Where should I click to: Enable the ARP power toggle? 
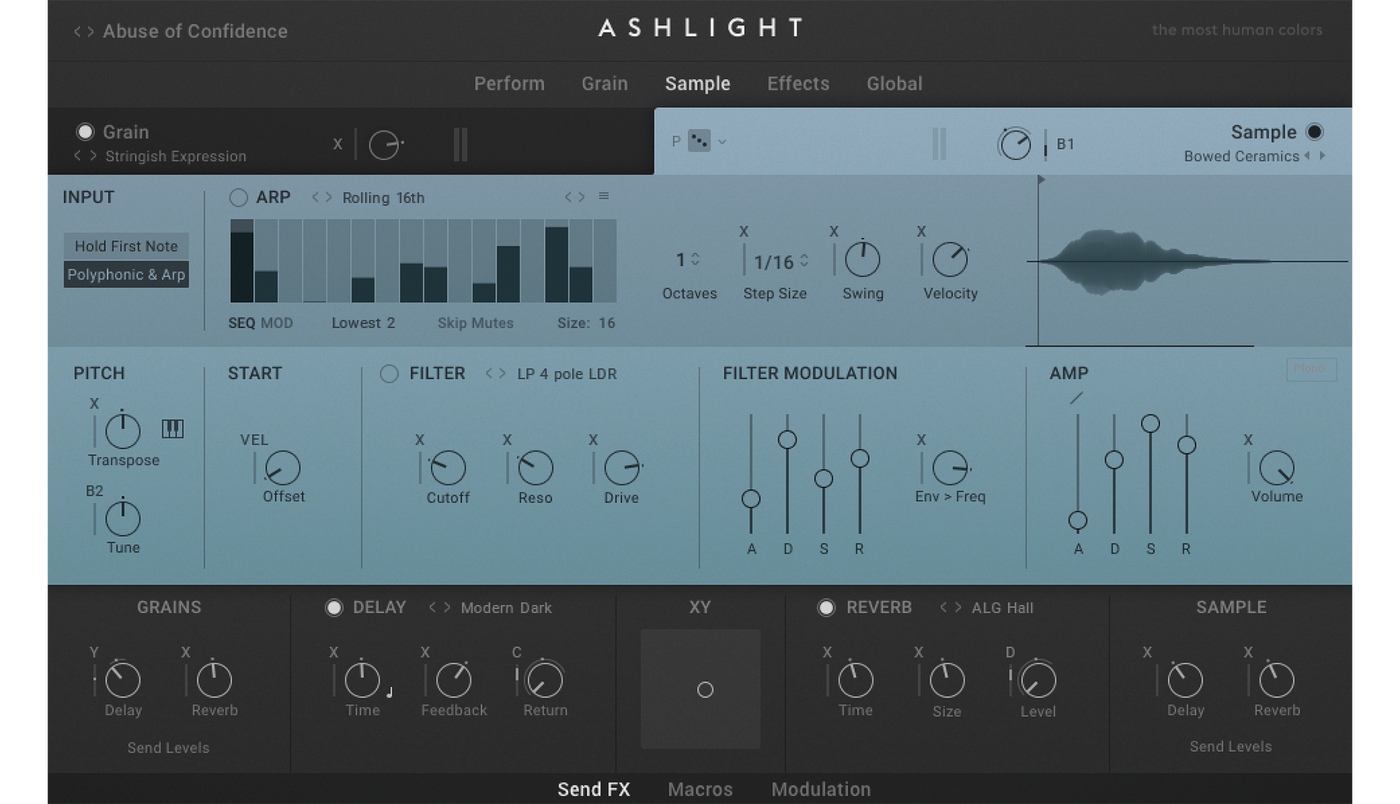point(238,197)
